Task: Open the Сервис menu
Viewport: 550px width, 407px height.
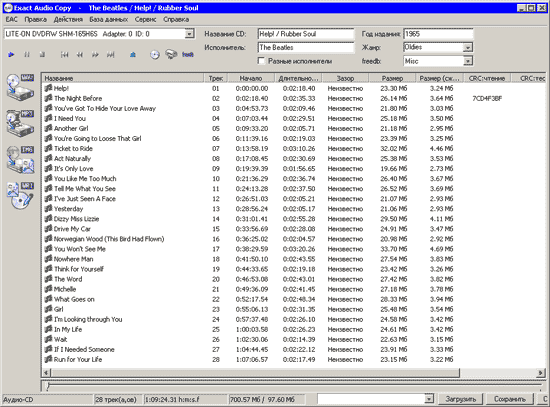Action: [x=145, y=19]
